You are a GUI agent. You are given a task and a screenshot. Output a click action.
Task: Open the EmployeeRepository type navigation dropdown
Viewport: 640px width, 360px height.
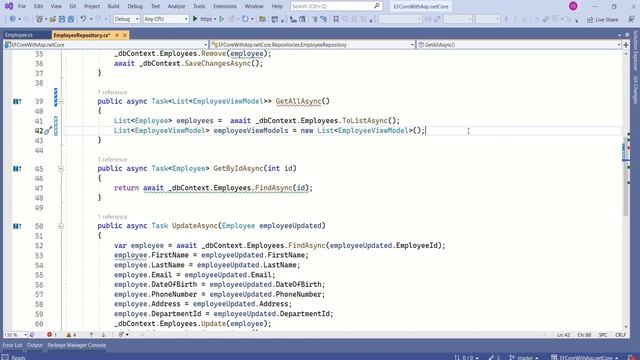coord(312,44)
